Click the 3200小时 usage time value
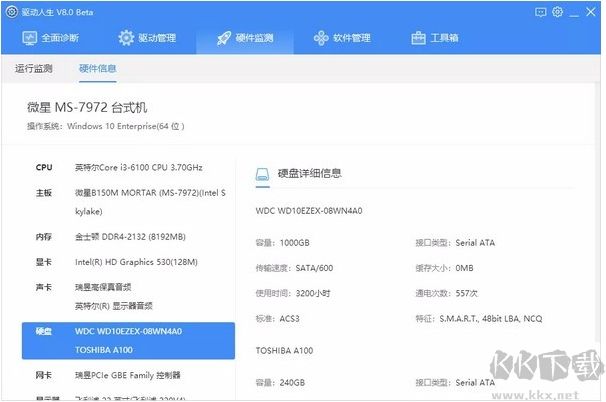The image size is (606, 402). pos(313,293)
